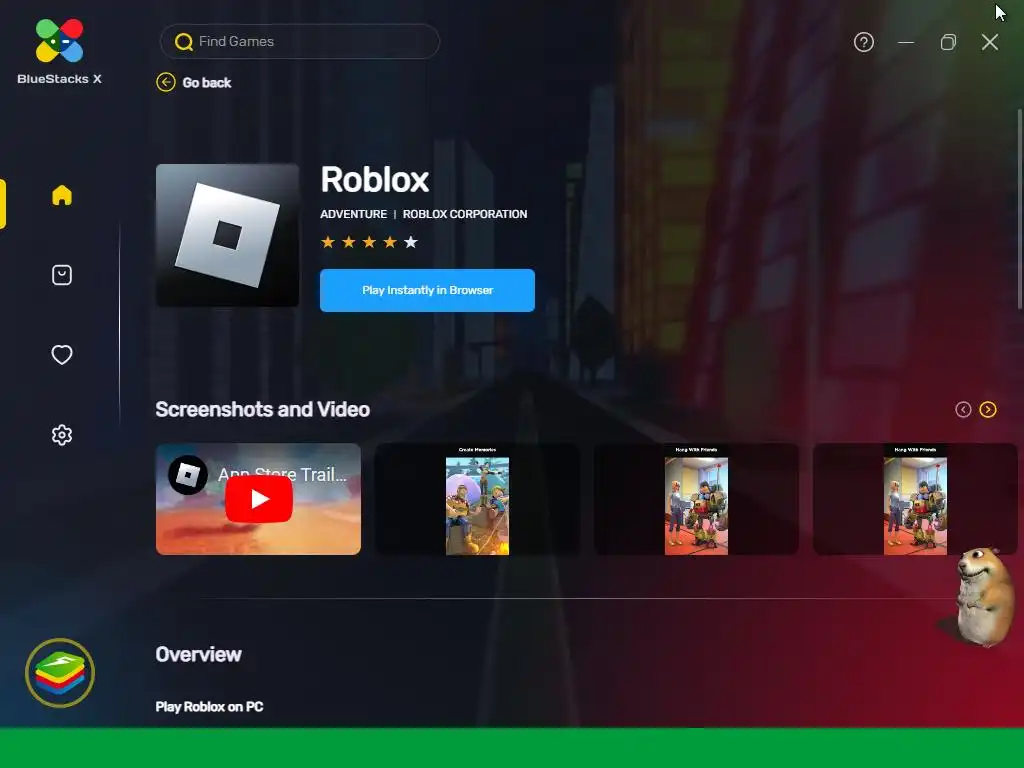
Task: Click the Roblox channel avatar on video
Action: click(188, 475)
